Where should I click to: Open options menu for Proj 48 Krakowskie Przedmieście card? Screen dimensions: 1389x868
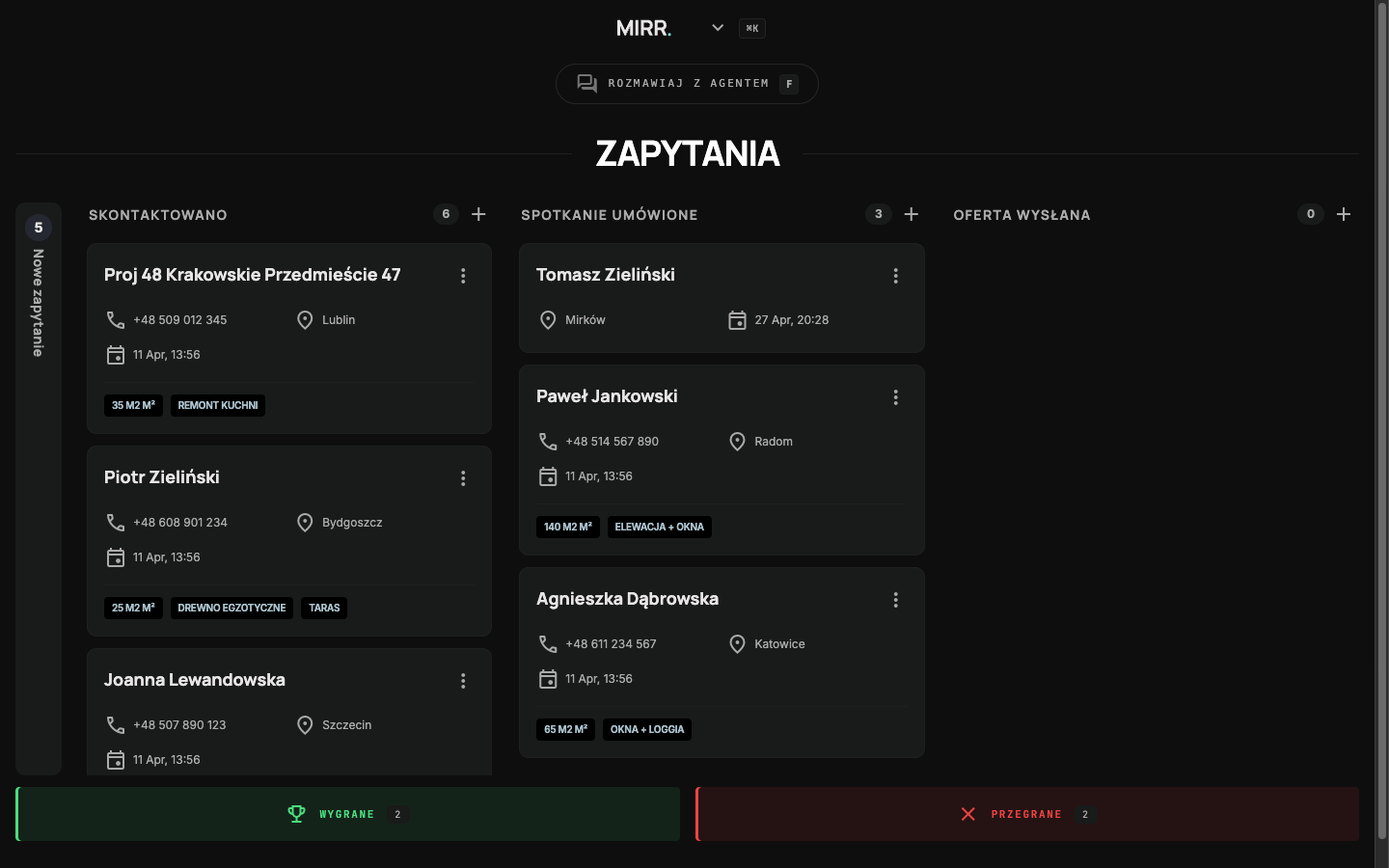[463, 276]
